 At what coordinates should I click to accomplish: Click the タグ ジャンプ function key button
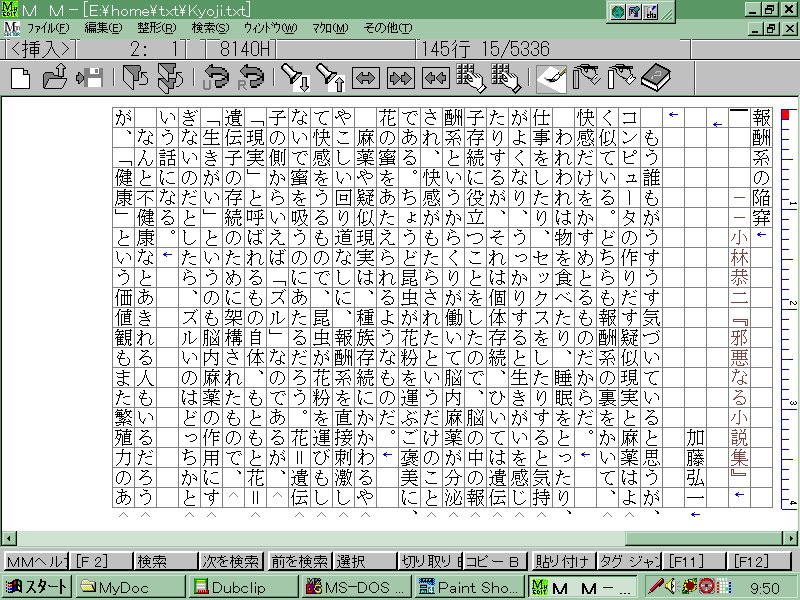click(x=629, y=561)
